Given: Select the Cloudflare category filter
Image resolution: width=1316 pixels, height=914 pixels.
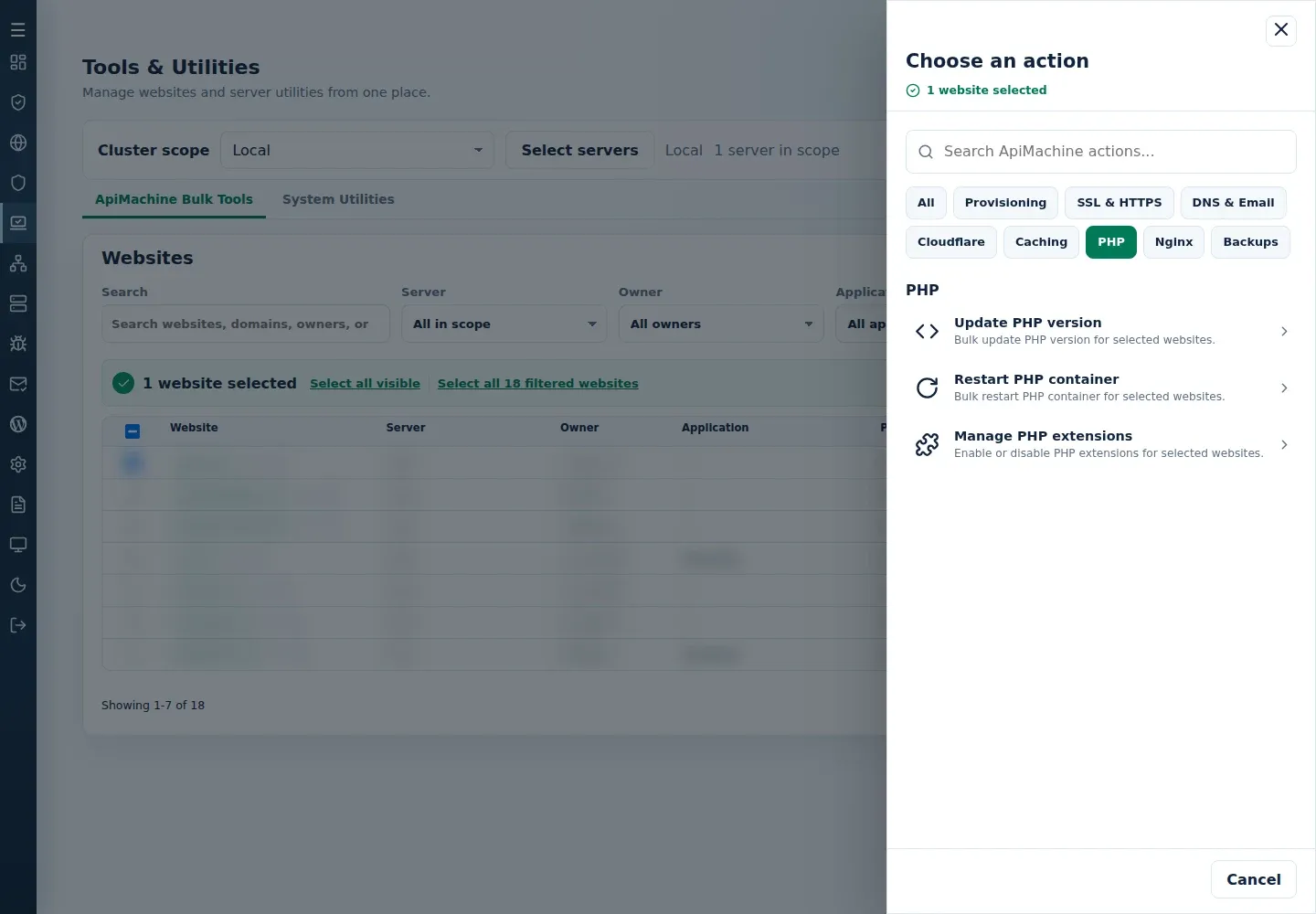Looking at the screenshot, I should pyautogui.click(x=951, y=242).
